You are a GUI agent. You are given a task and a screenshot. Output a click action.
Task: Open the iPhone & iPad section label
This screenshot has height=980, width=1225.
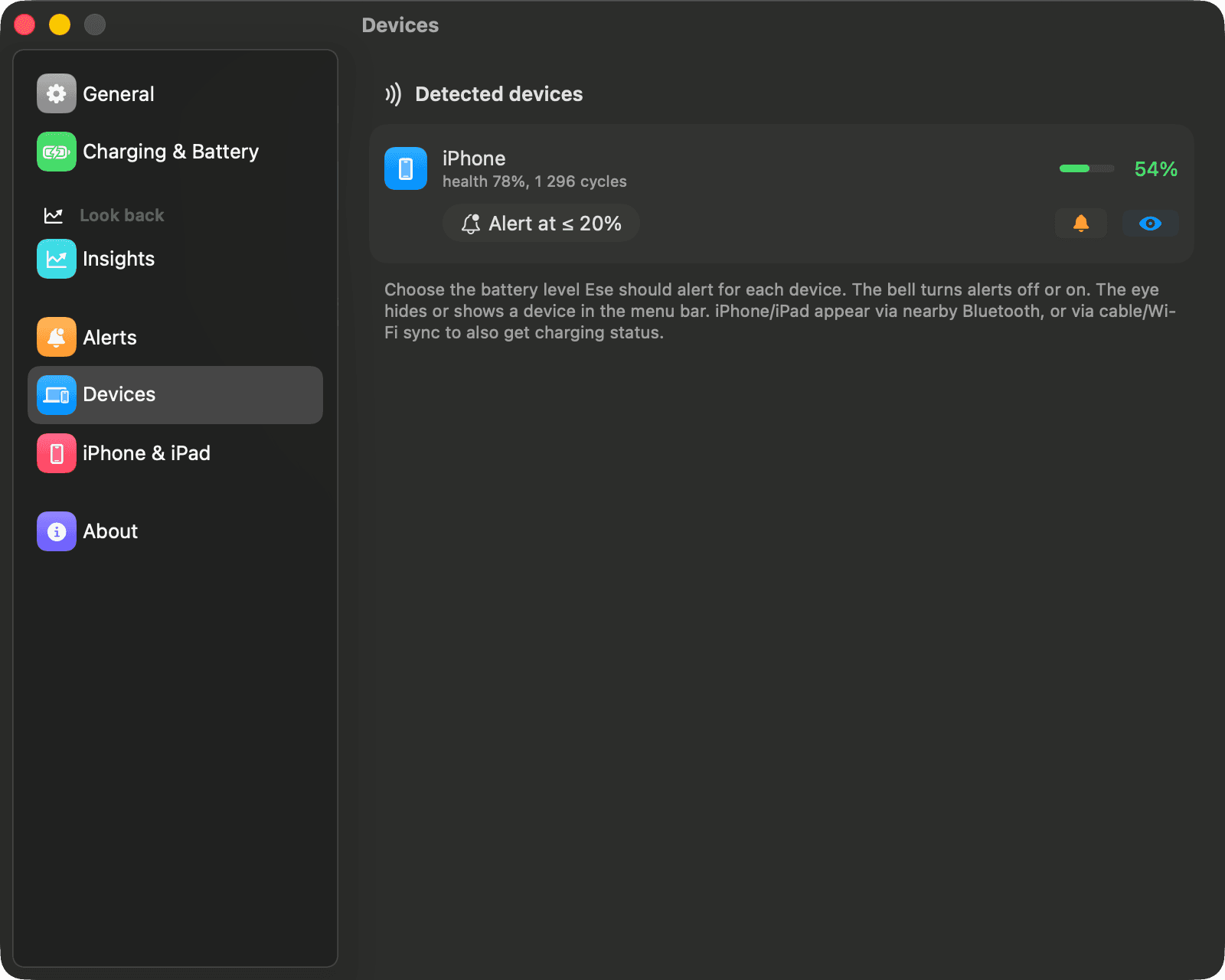[x=146, y=453]
